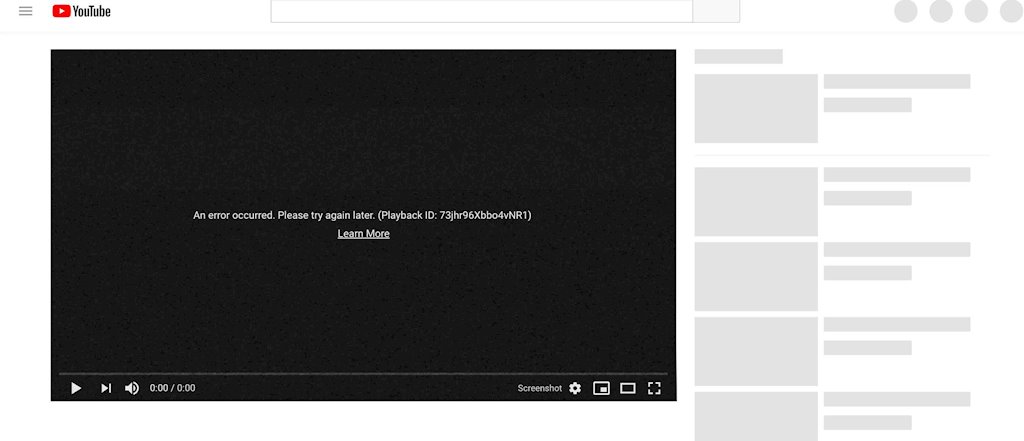Click the 0:00 / 0:00 time display
Screen dimensions: 1024x441
pos(172,388)
